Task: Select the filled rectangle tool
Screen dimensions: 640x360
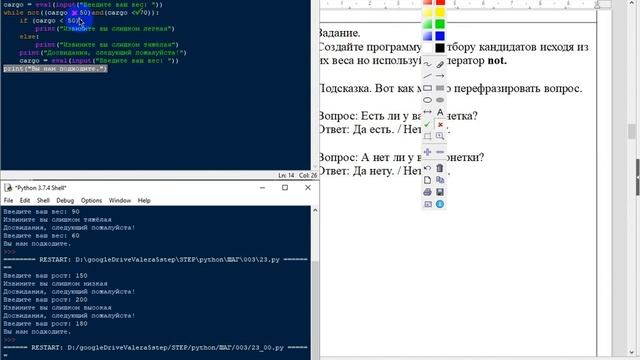Action: pos(440,88)
